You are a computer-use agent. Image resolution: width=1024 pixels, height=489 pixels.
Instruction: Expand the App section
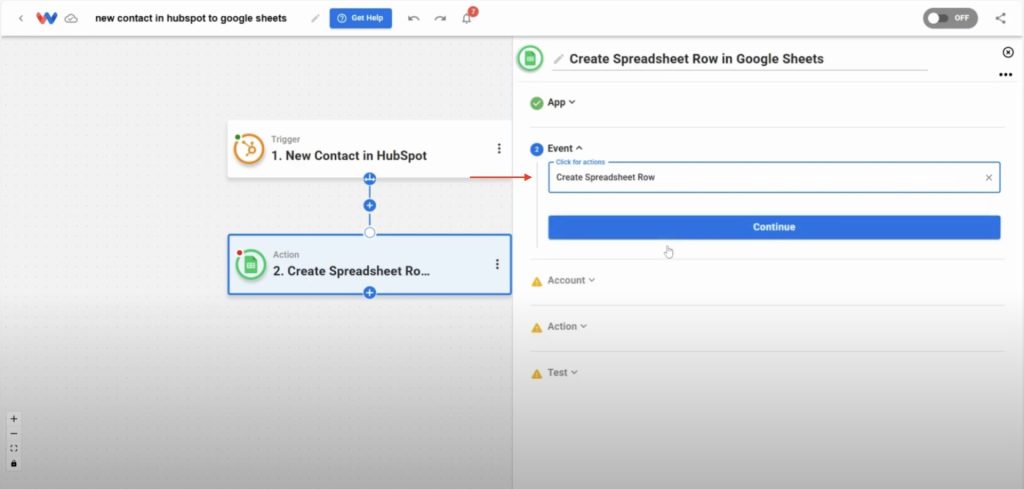pos(562,103)
